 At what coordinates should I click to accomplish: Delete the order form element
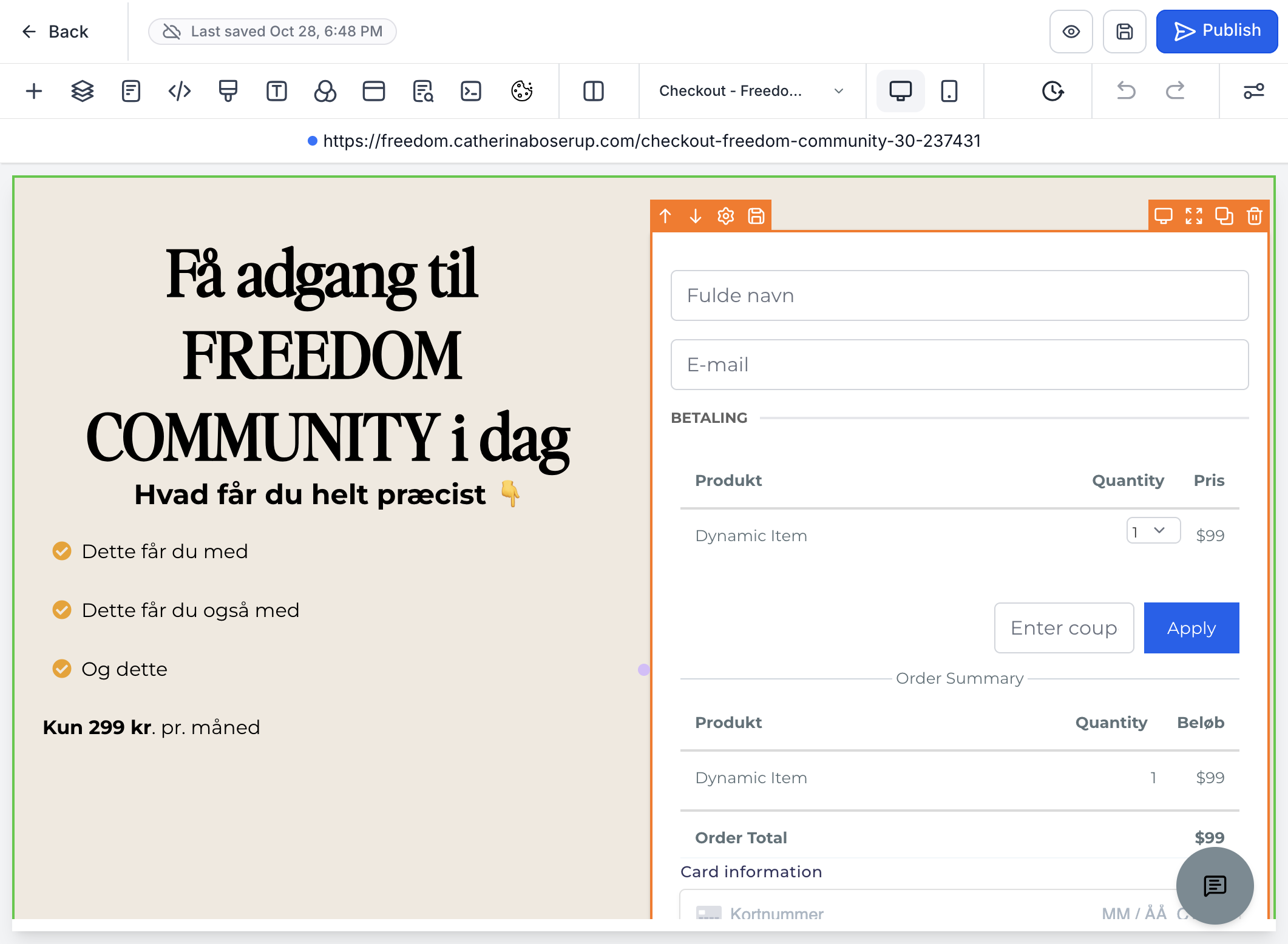pos(1255,216)
